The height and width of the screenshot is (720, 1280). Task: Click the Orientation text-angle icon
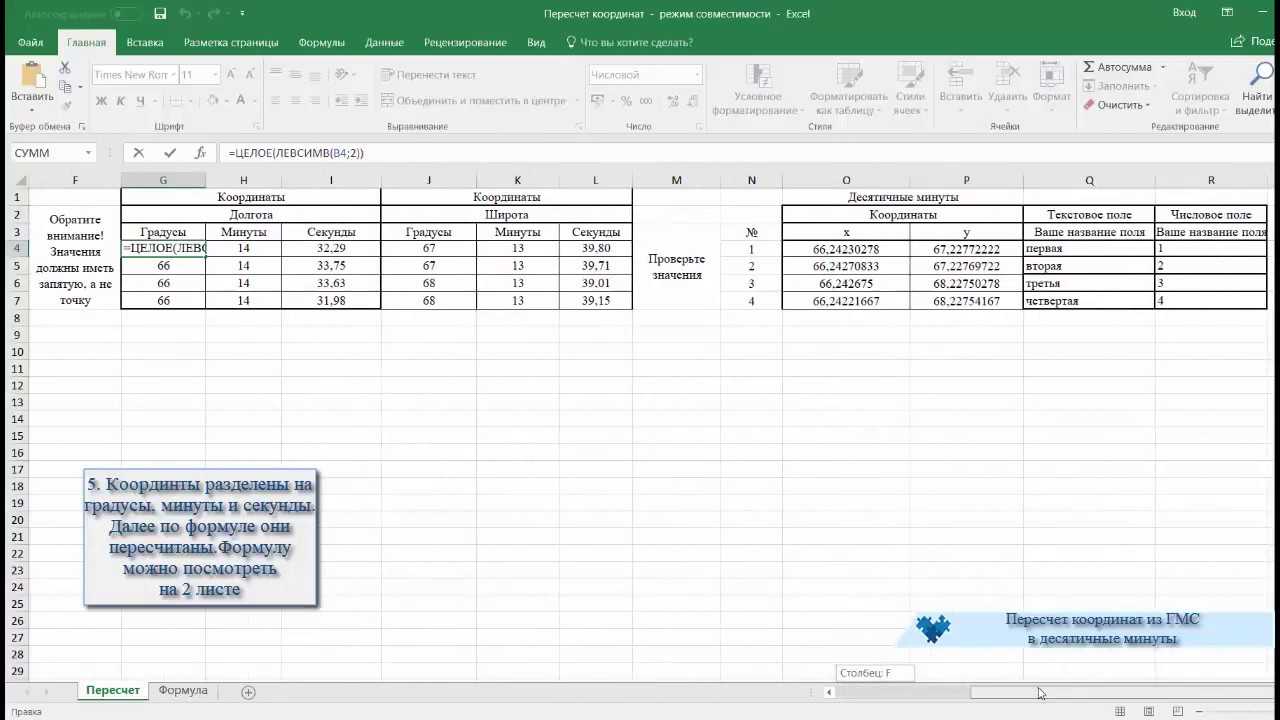coord(342,75)
